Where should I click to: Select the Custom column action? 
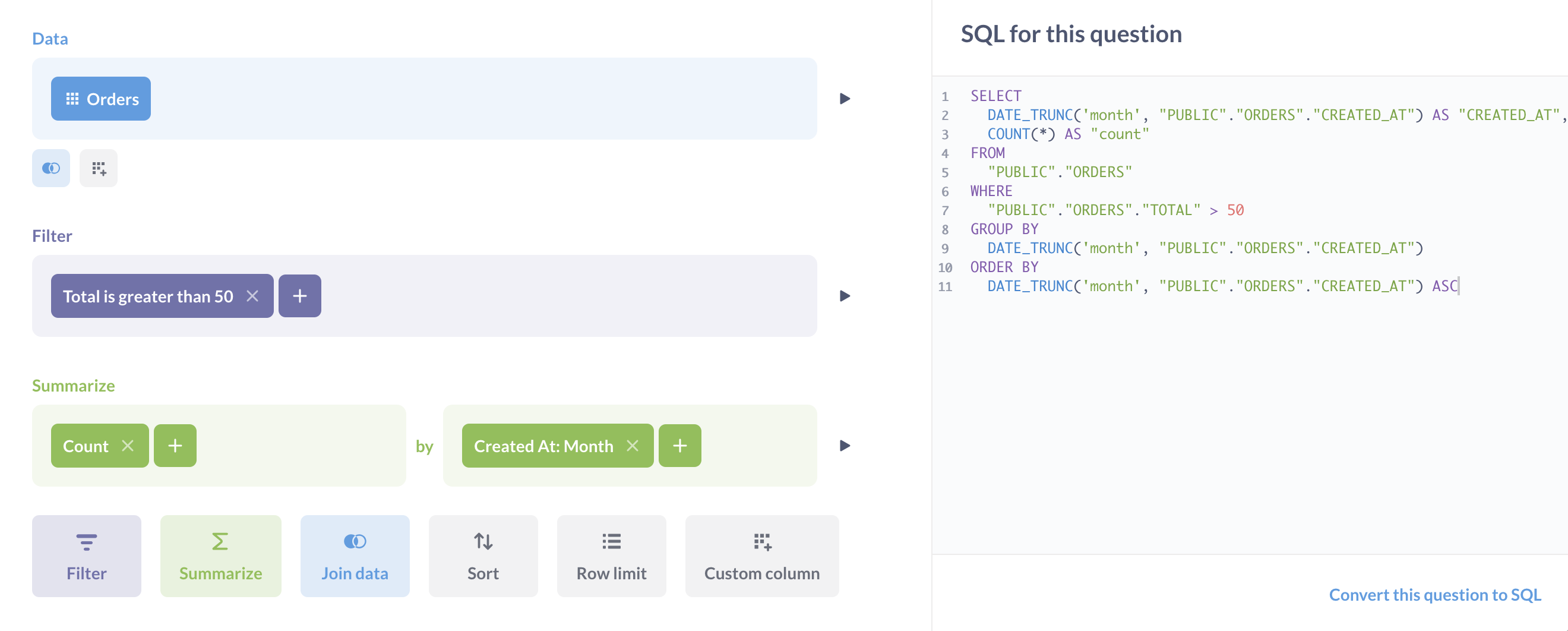click(761, 556)
